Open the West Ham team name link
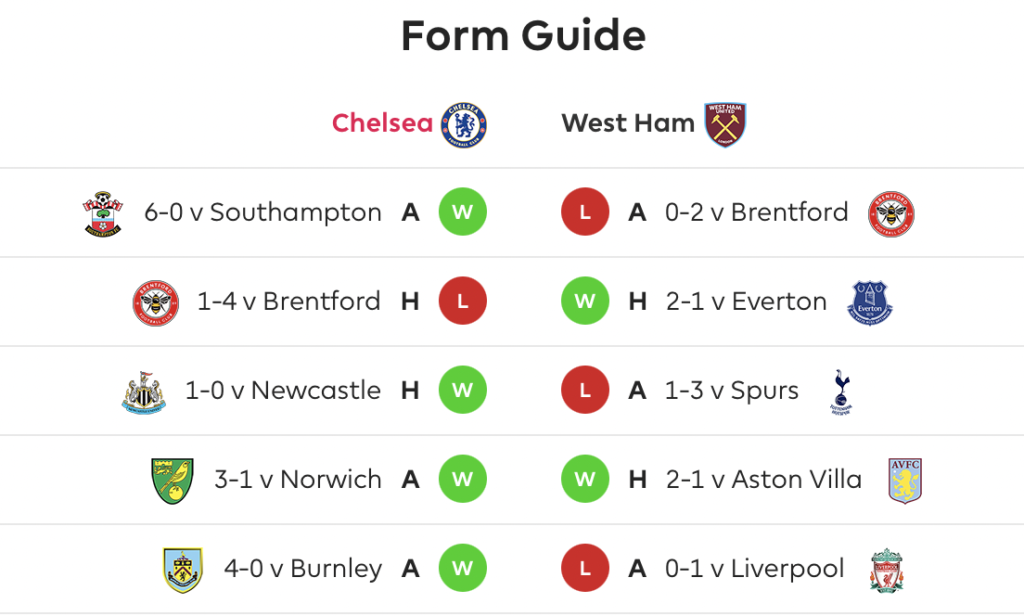1024x616 pixels. click(628, 123)
